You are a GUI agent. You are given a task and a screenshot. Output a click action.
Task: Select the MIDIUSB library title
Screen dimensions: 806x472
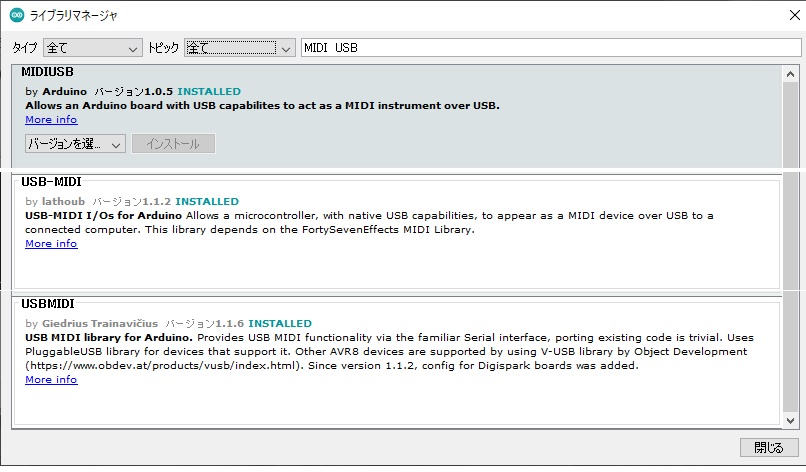(x=47, y=72)
